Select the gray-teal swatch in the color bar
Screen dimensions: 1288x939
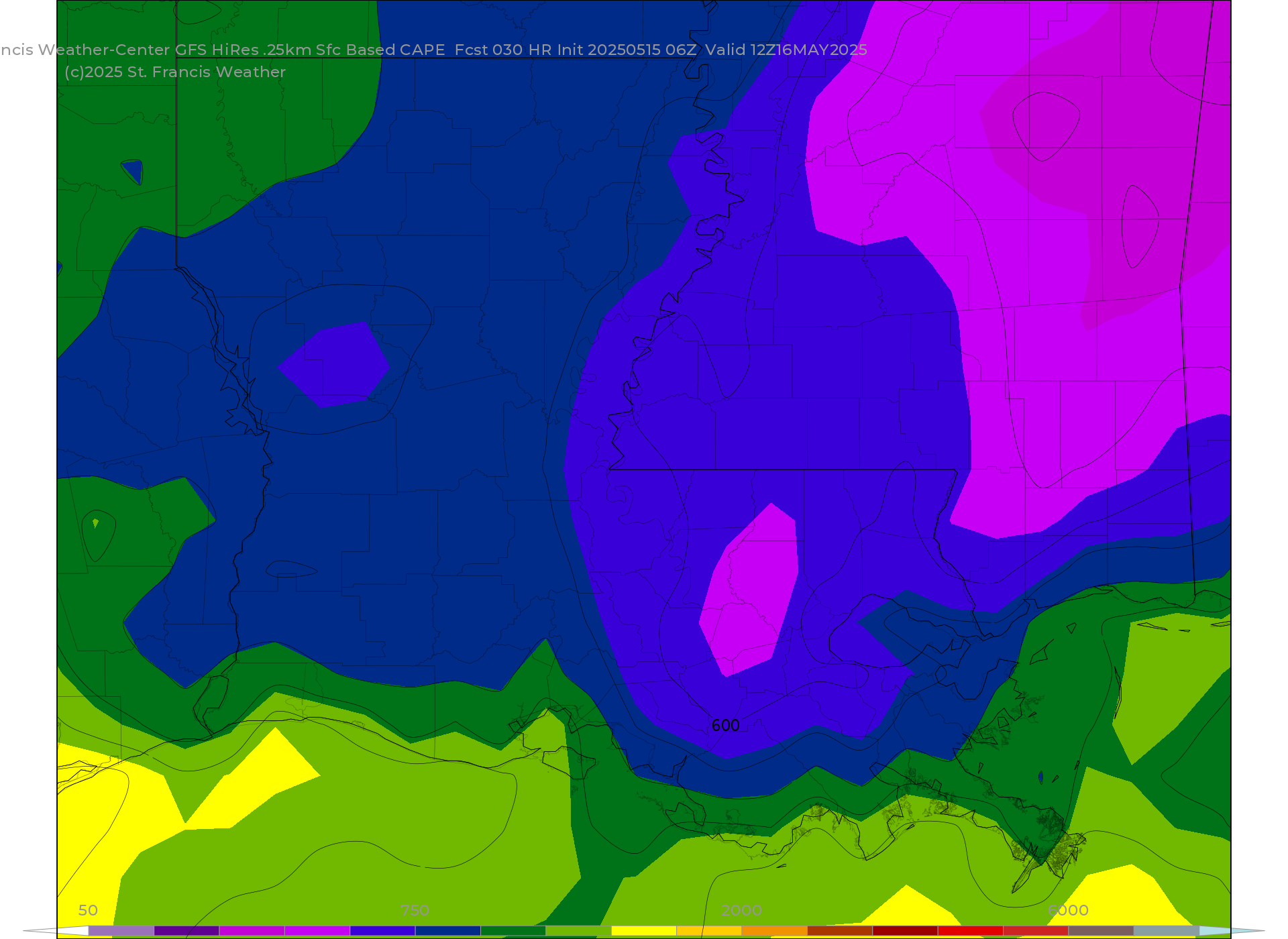pyautogui.click(x=1167, y=931)
